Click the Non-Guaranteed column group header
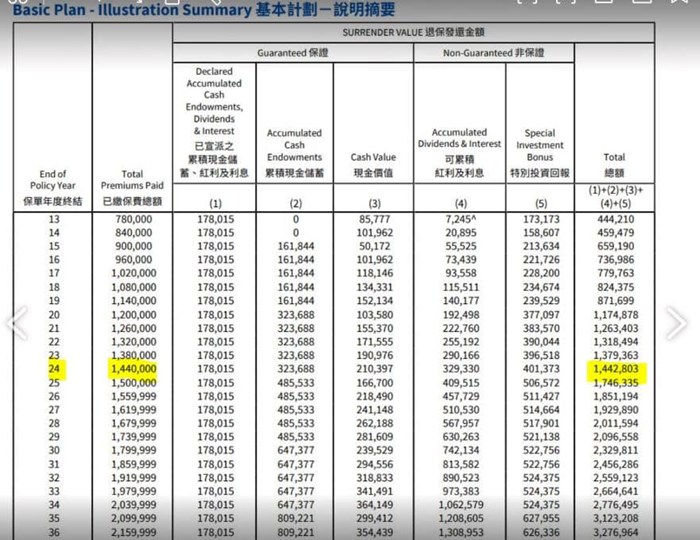Screen dimensions: 700x540 (x=493, y=51)
